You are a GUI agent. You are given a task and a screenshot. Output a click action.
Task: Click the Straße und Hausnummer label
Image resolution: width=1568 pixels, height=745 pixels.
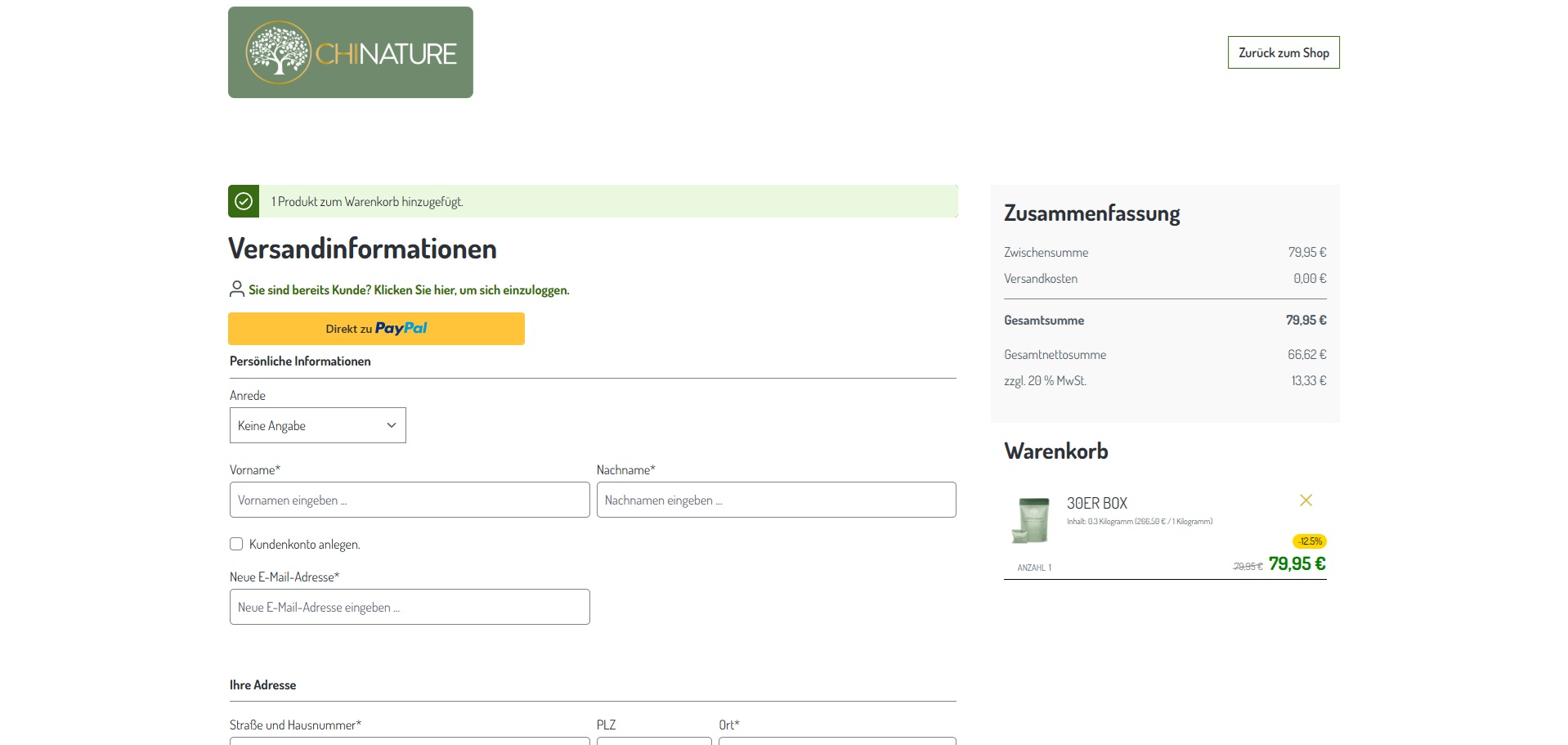click(x=295, y=725)
